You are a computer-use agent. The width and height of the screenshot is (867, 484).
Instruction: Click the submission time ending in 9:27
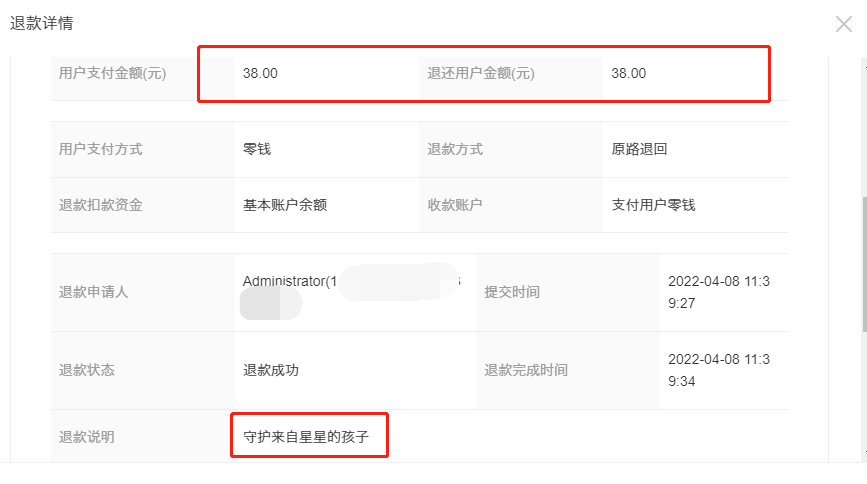tap(718, 292)
